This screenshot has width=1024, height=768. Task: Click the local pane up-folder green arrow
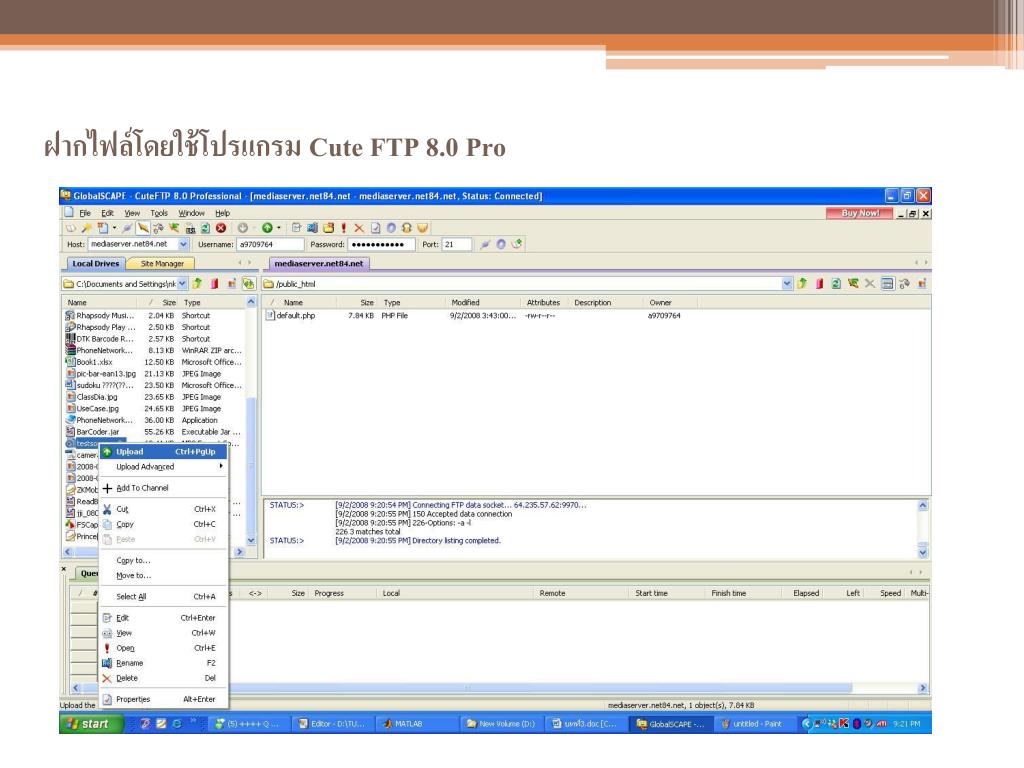point(197,283)
